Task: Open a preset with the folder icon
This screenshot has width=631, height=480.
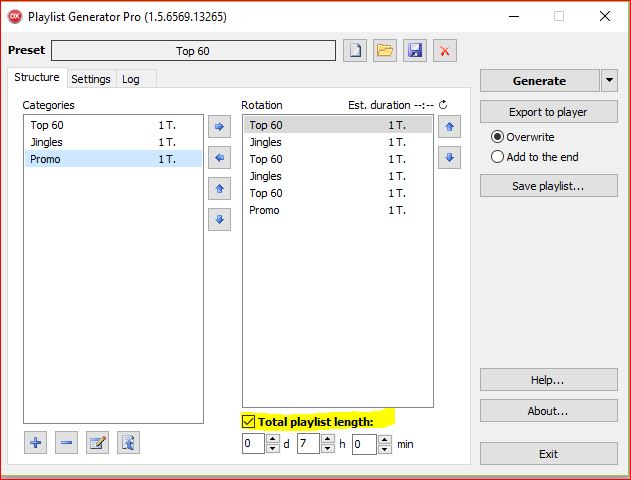Action: tap(385, 51)
